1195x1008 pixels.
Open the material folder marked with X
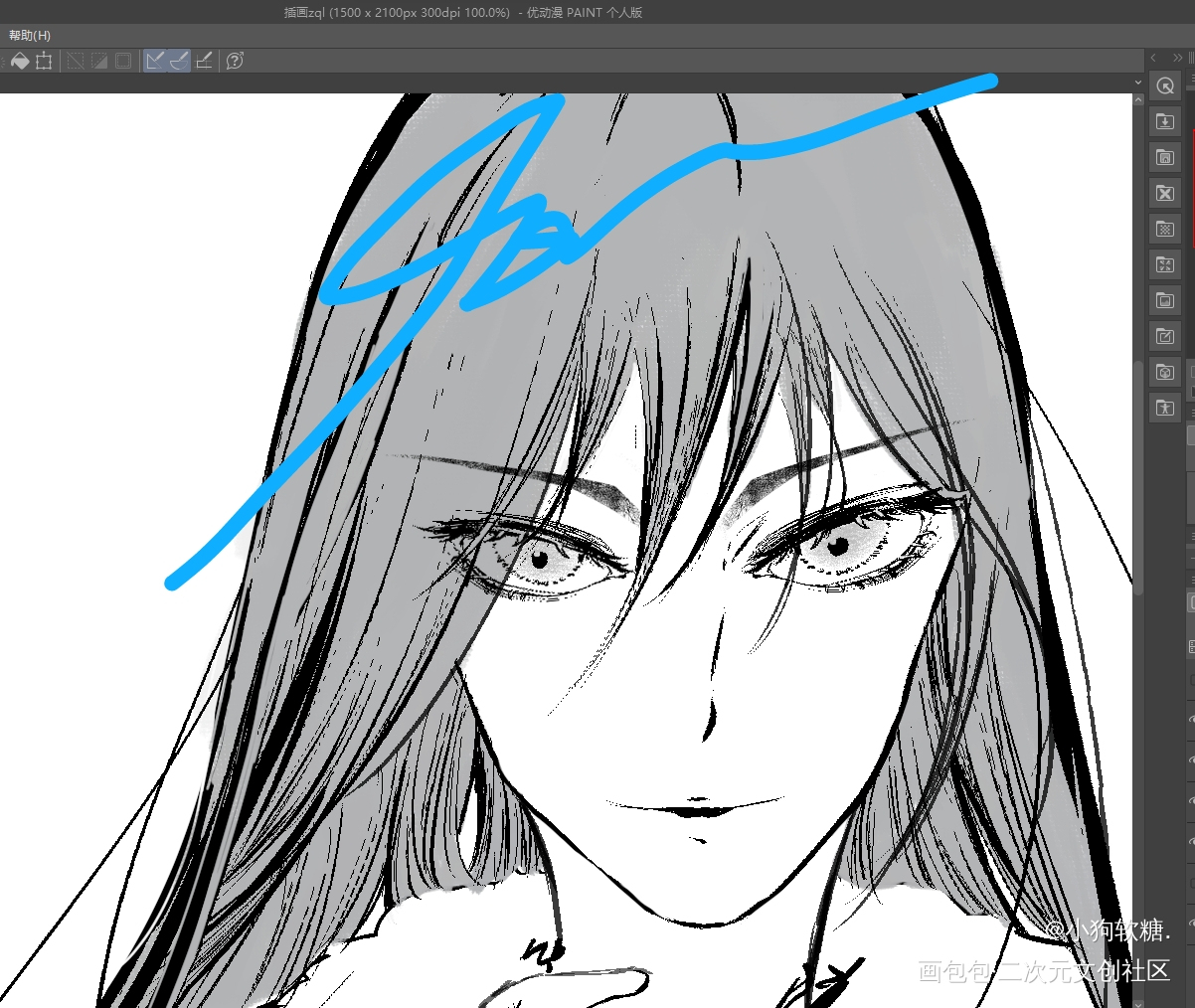[x=1165, y=193]
